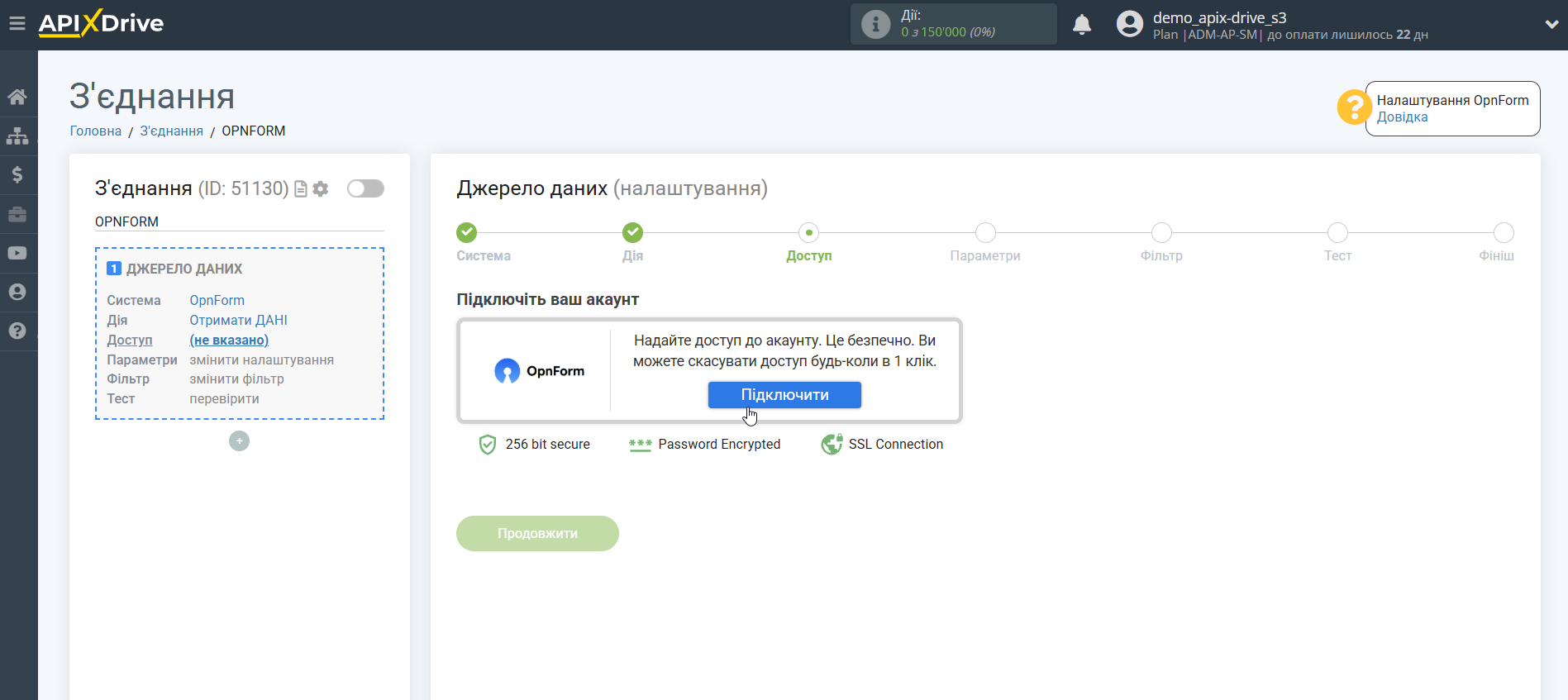Click the Доступ label in source block

tap(130, 340)
